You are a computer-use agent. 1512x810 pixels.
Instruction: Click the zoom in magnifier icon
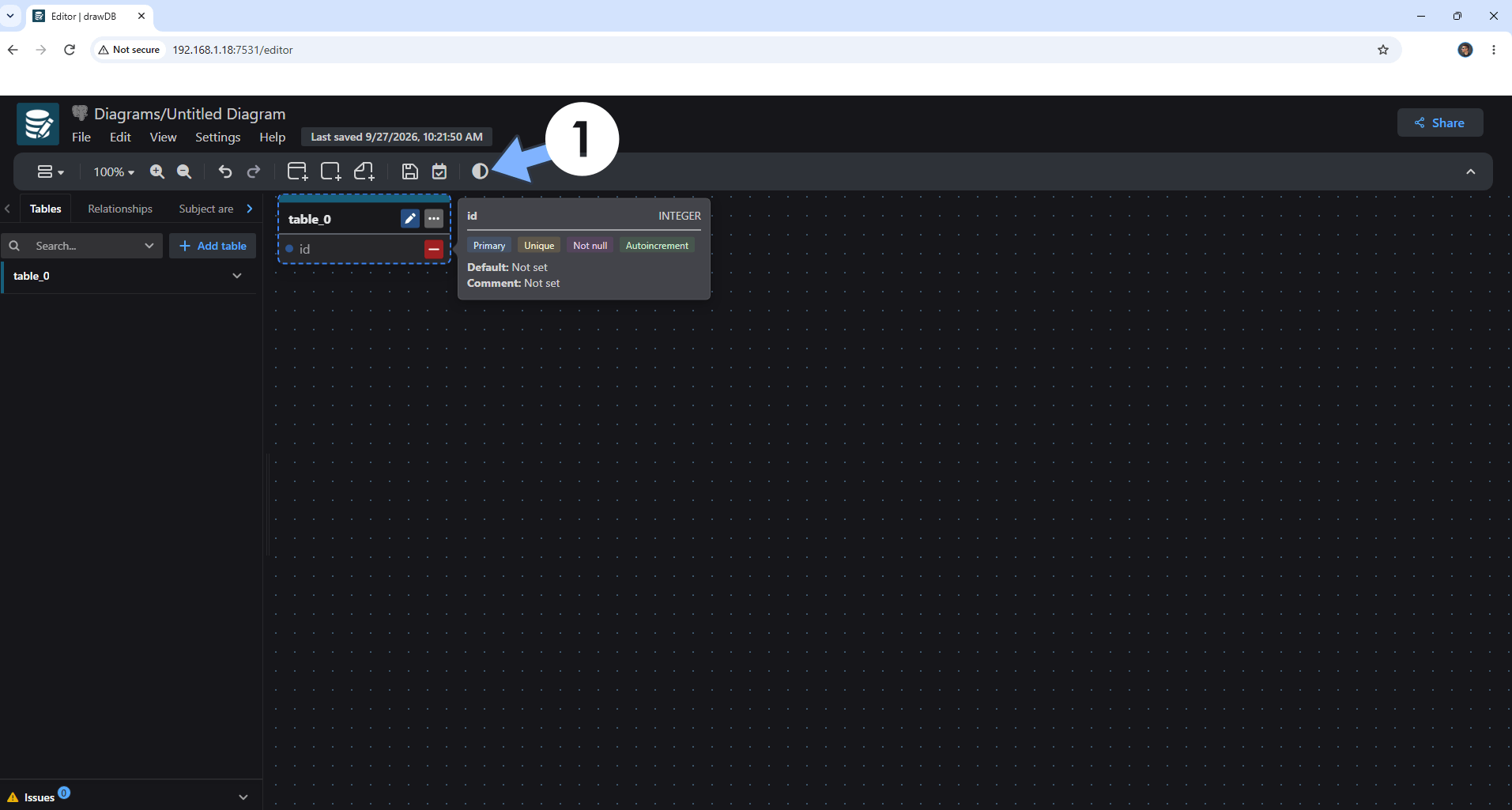[x=157, y=171]
